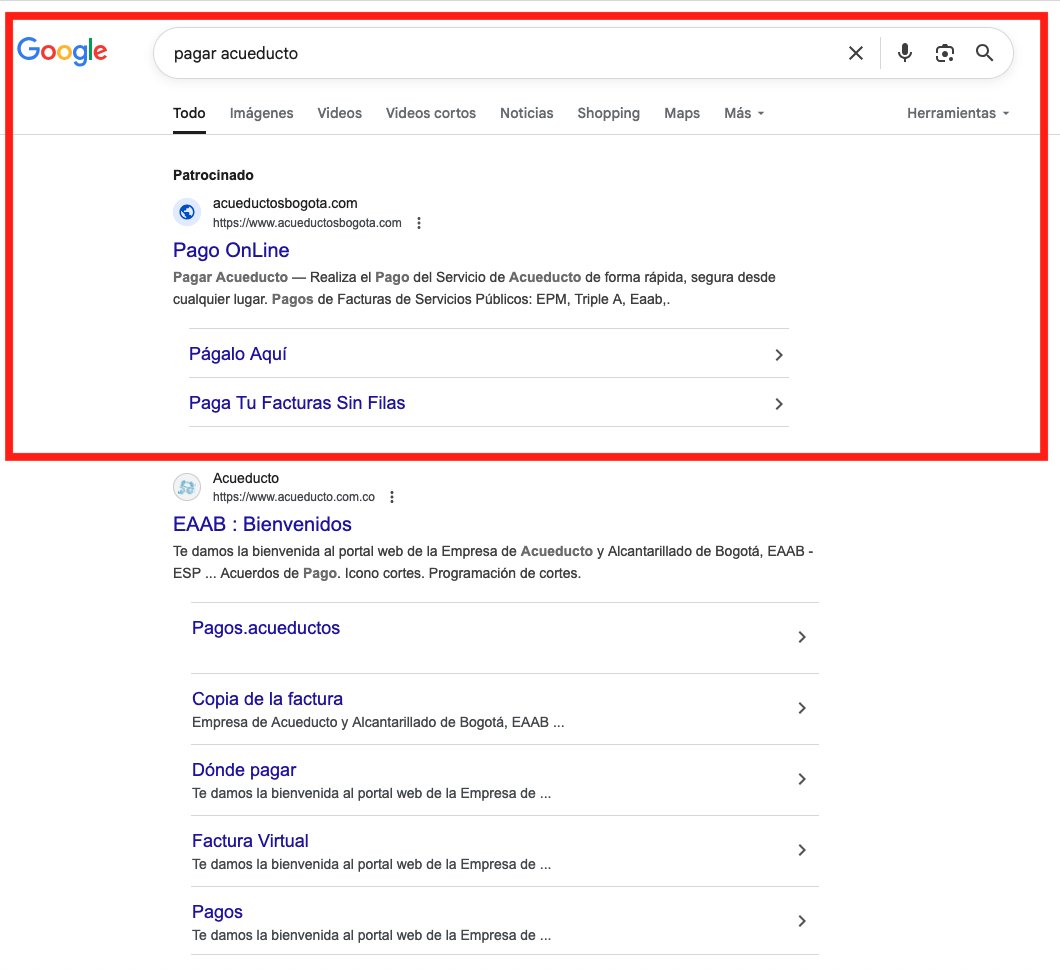Switch to the Shopping tab
Screen dimensions: 1060x969
point(608,113)
